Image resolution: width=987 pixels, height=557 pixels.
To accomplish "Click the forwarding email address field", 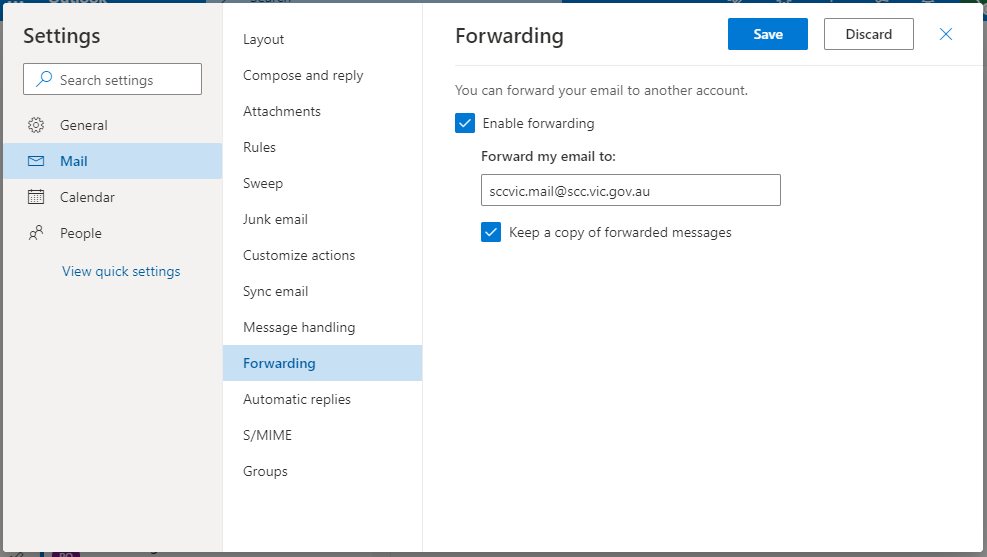I will [x=630, y=190].
